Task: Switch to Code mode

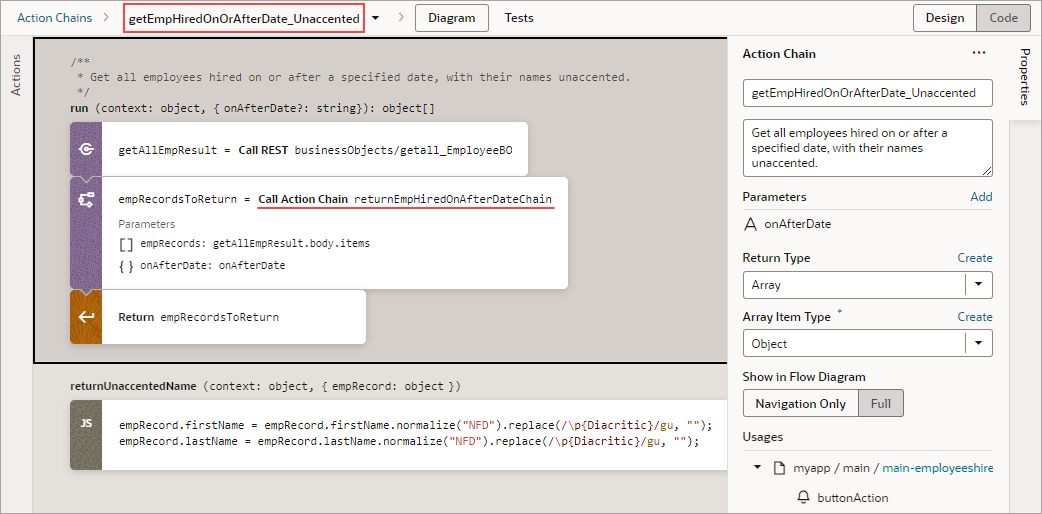Action: coord(1003,18)
